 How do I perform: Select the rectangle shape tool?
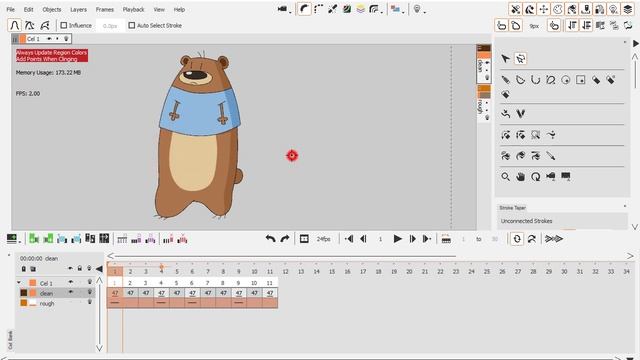click(580, 80)
